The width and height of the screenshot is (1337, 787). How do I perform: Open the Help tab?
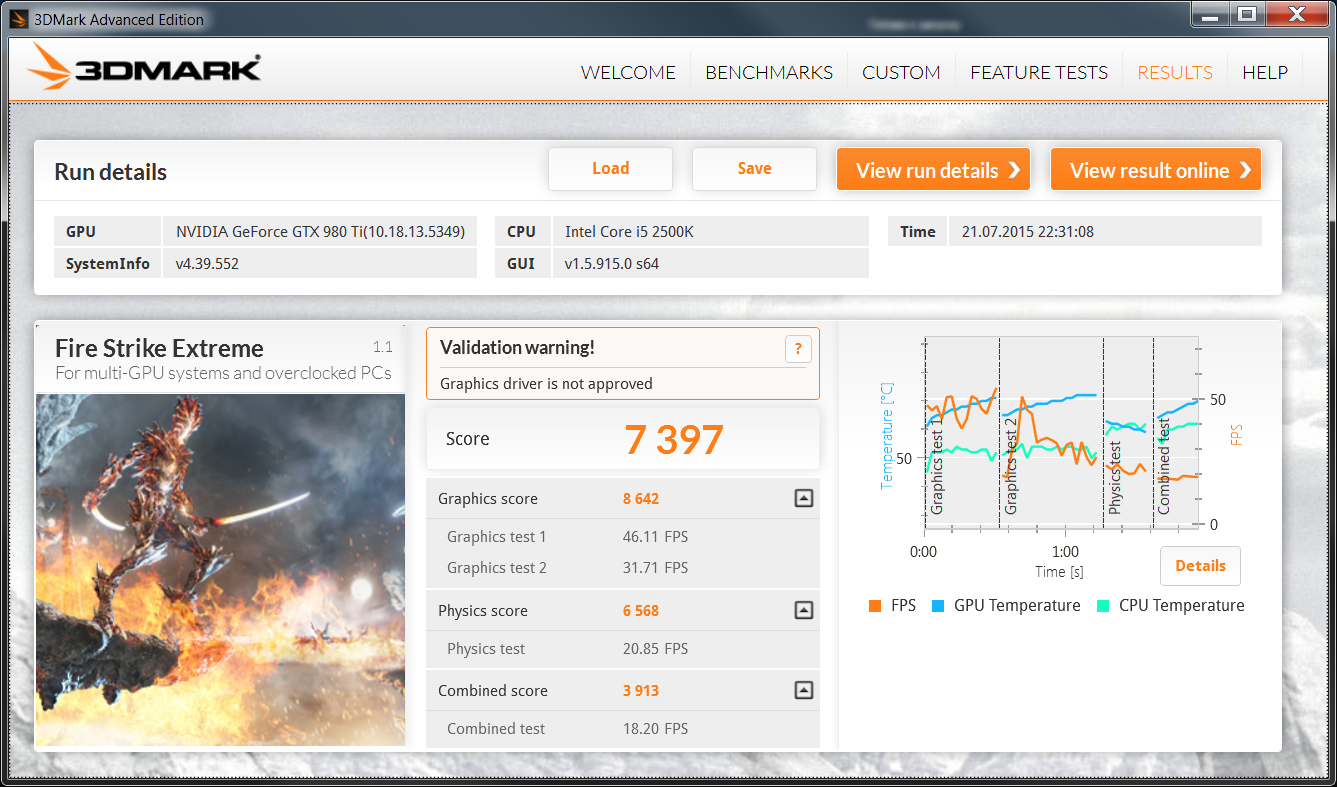point(1265,73)
